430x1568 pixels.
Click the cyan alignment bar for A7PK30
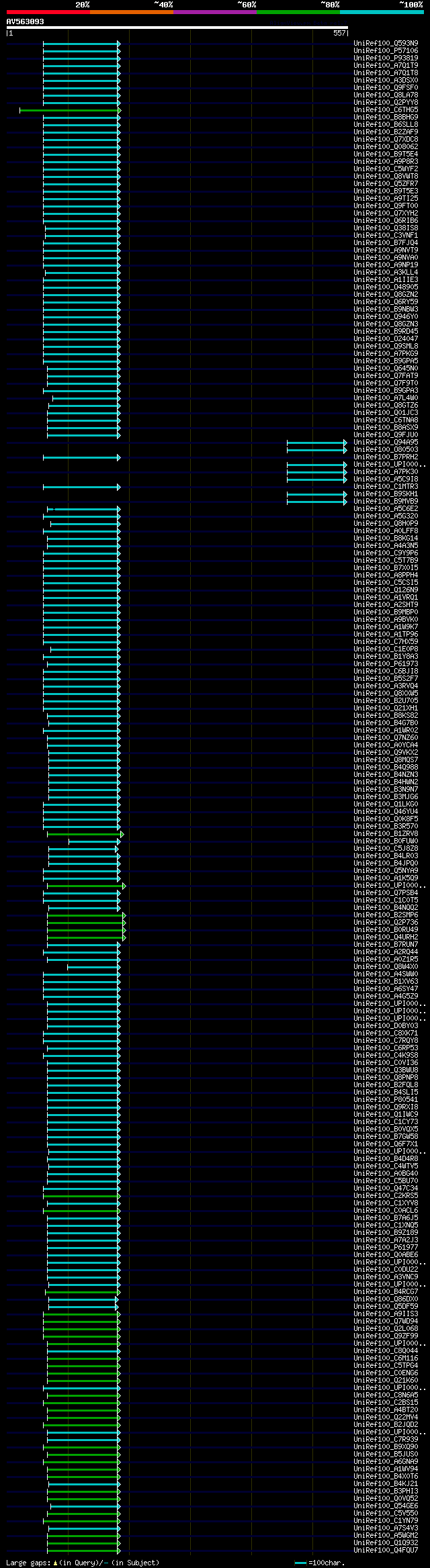tap(317, 472)
